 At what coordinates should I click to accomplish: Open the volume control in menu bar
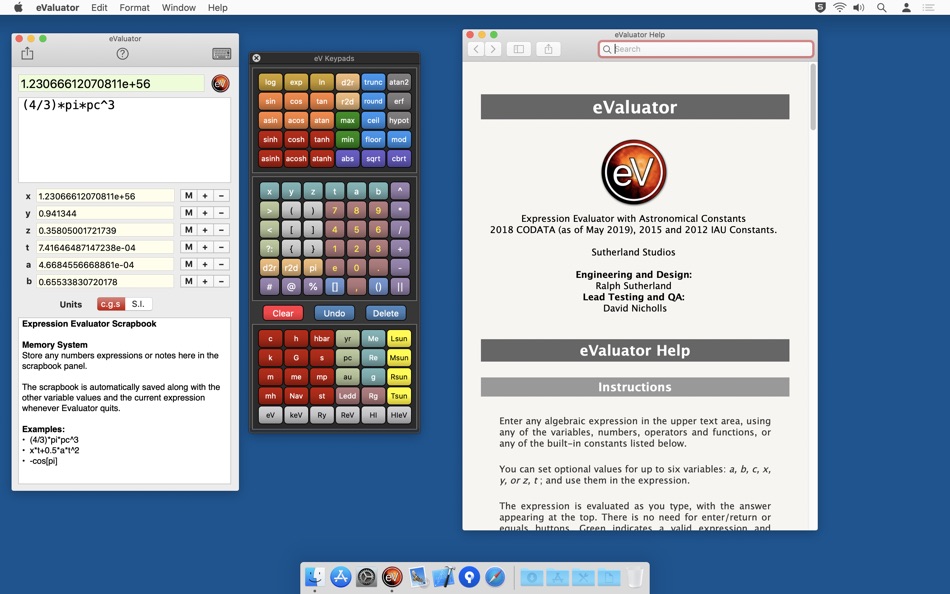coord(859,7)
